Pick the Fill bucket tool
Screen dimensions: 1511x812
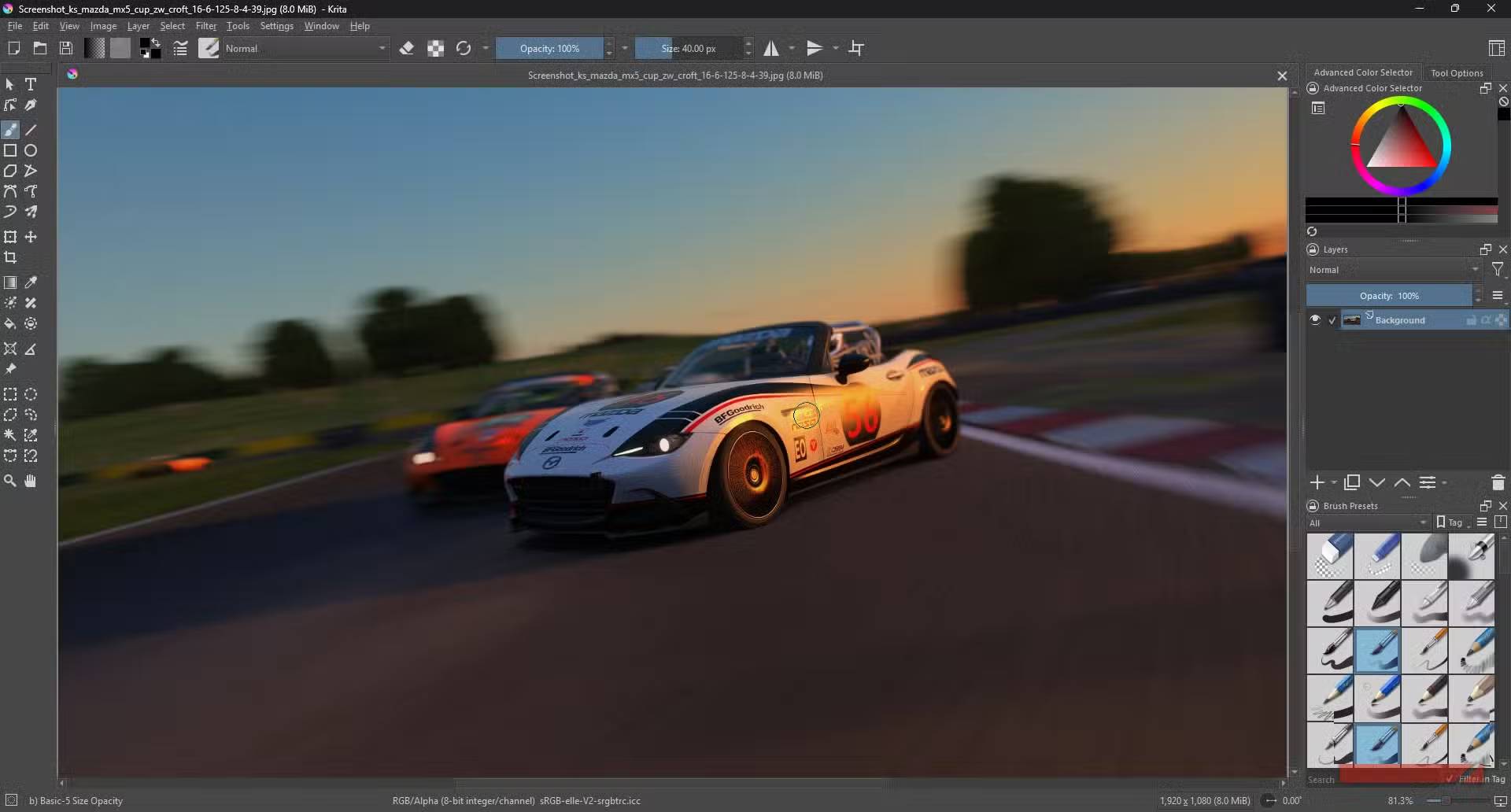coord(10,323)
